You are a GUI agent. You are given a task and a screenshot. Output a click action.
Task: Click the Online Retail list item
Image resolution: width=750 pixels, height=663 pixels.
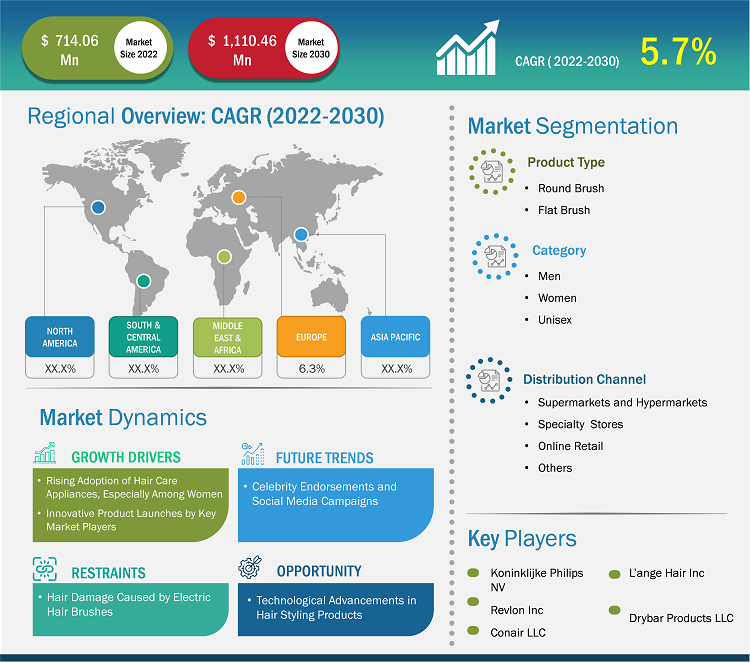tap(570, 446)
